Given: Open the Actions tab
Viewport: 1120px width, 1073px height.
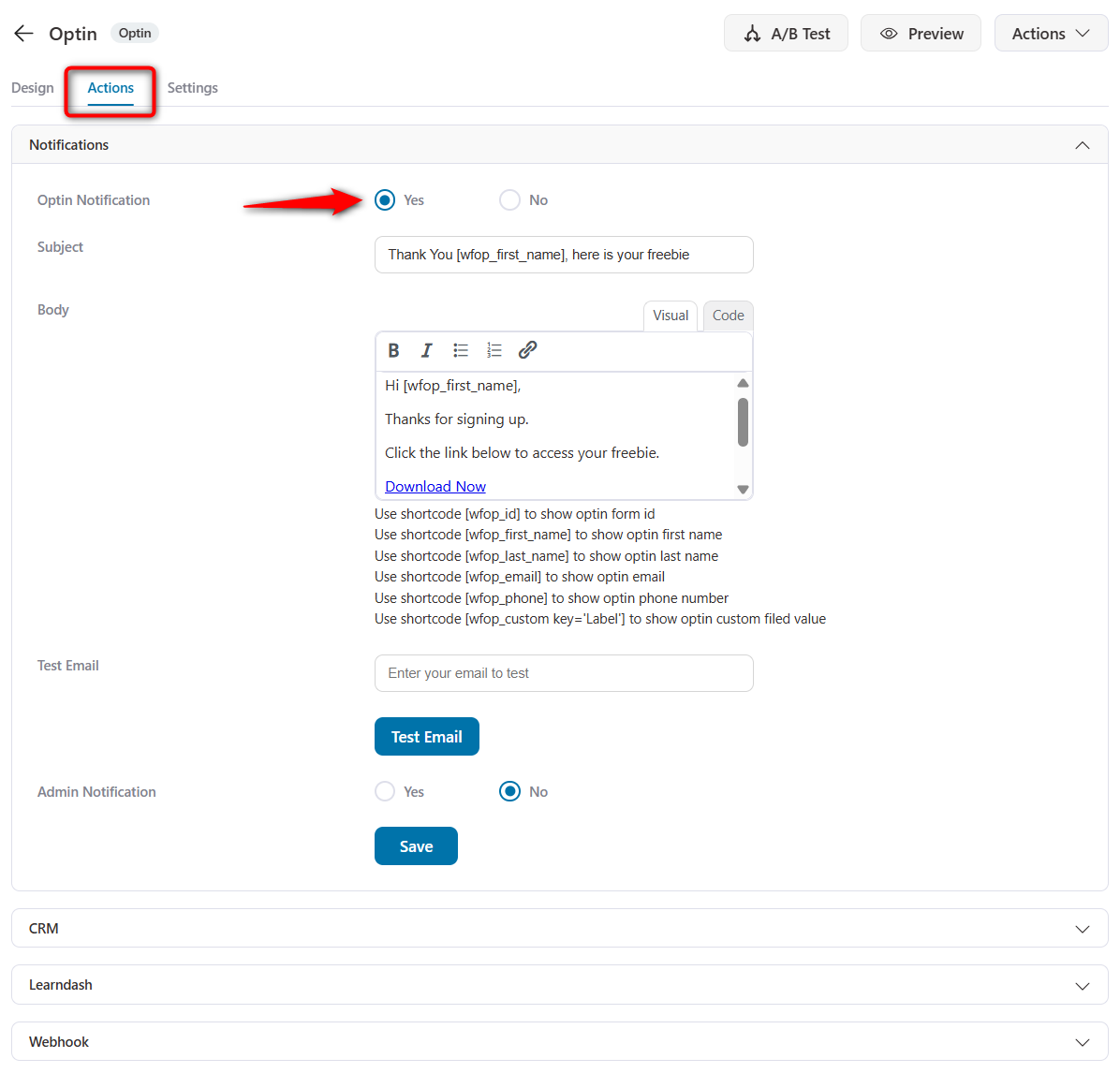Looking at the screenshot, I should coord(111,88).
